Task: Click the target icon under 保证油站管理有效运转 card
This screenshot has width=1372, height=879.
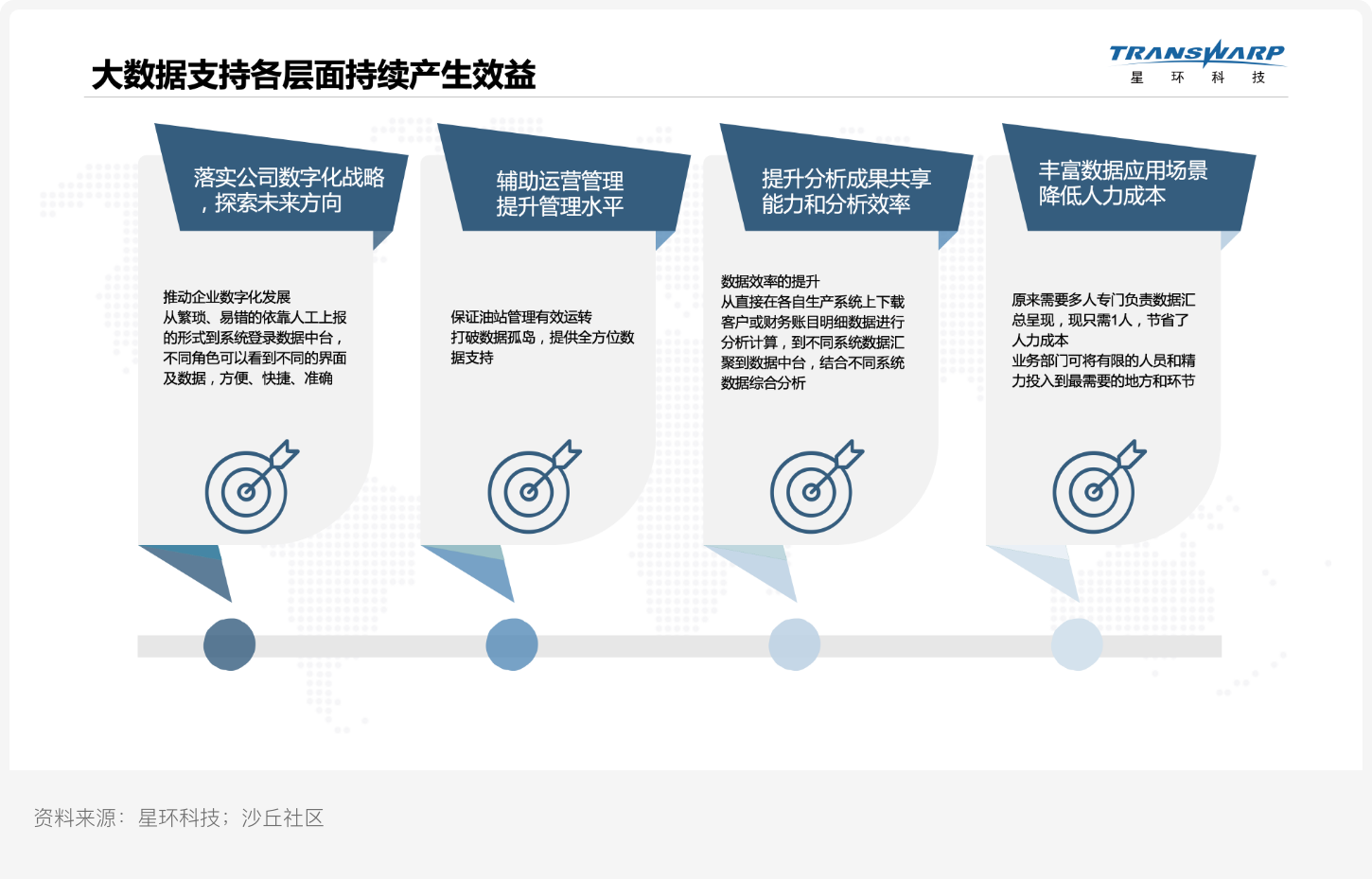Action: click(535, 486)
